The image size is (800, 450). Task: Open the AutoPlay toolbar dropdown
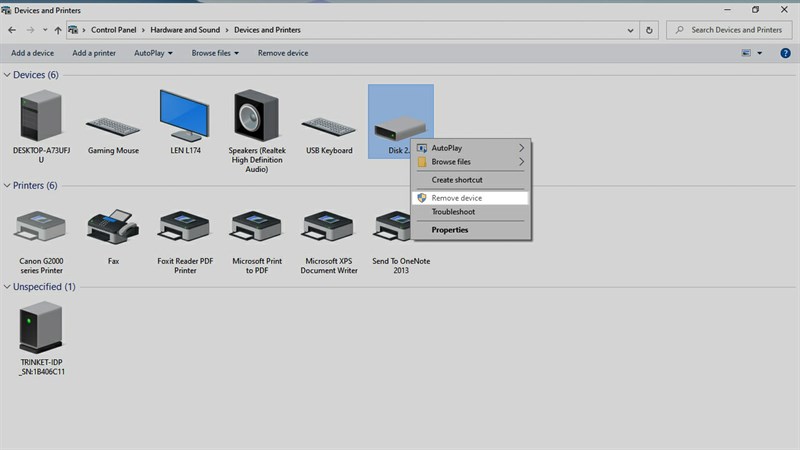click(x=153, y=53)
